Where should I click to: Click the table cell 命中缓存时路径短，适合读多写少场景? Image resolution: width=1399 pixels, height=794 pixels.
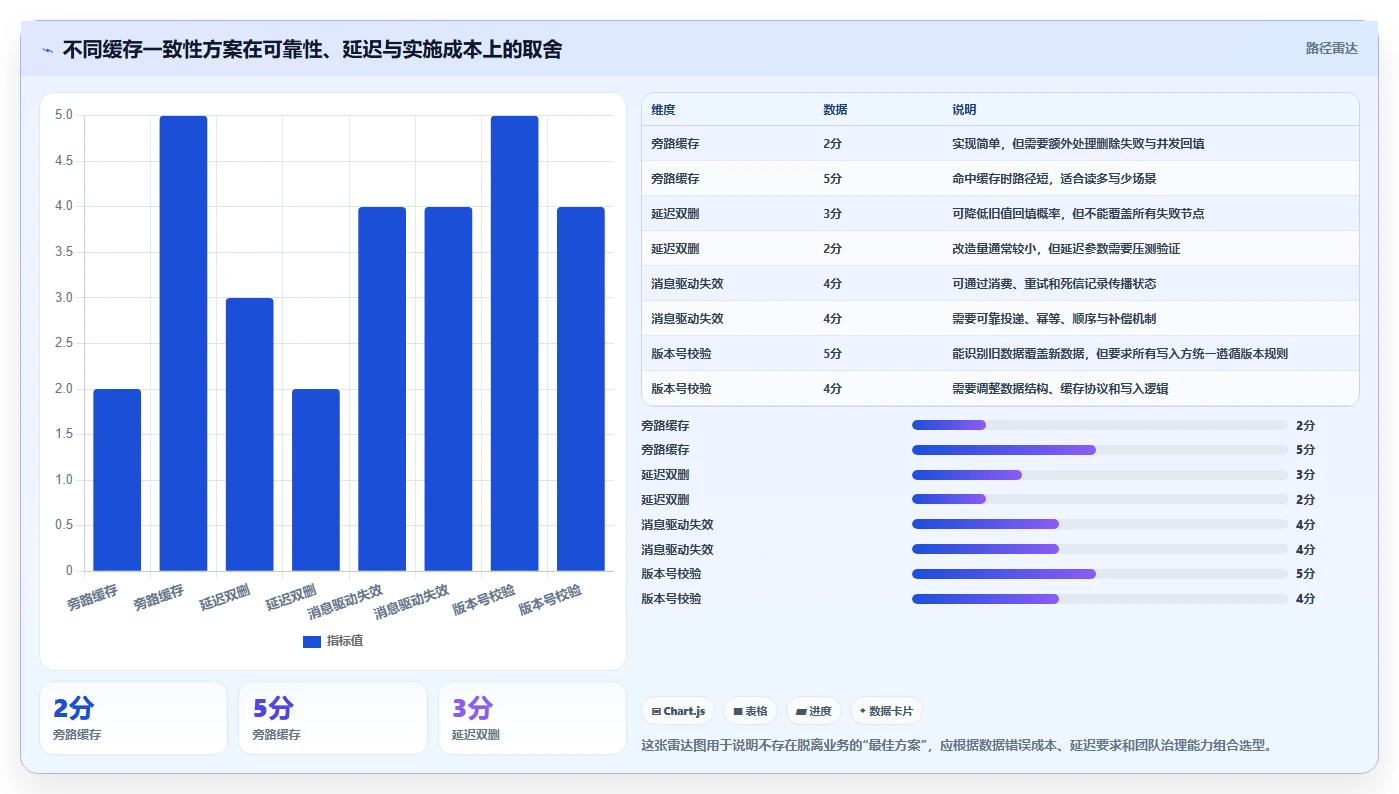coord(1054,179)
